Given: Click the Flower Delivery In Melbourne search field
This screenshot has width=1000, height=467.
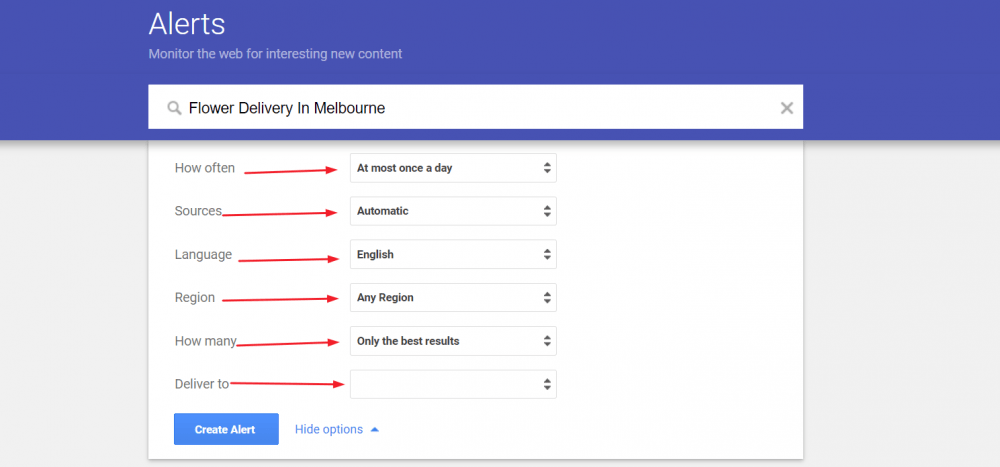Looking at the screenshot, I should pos(475,107).
